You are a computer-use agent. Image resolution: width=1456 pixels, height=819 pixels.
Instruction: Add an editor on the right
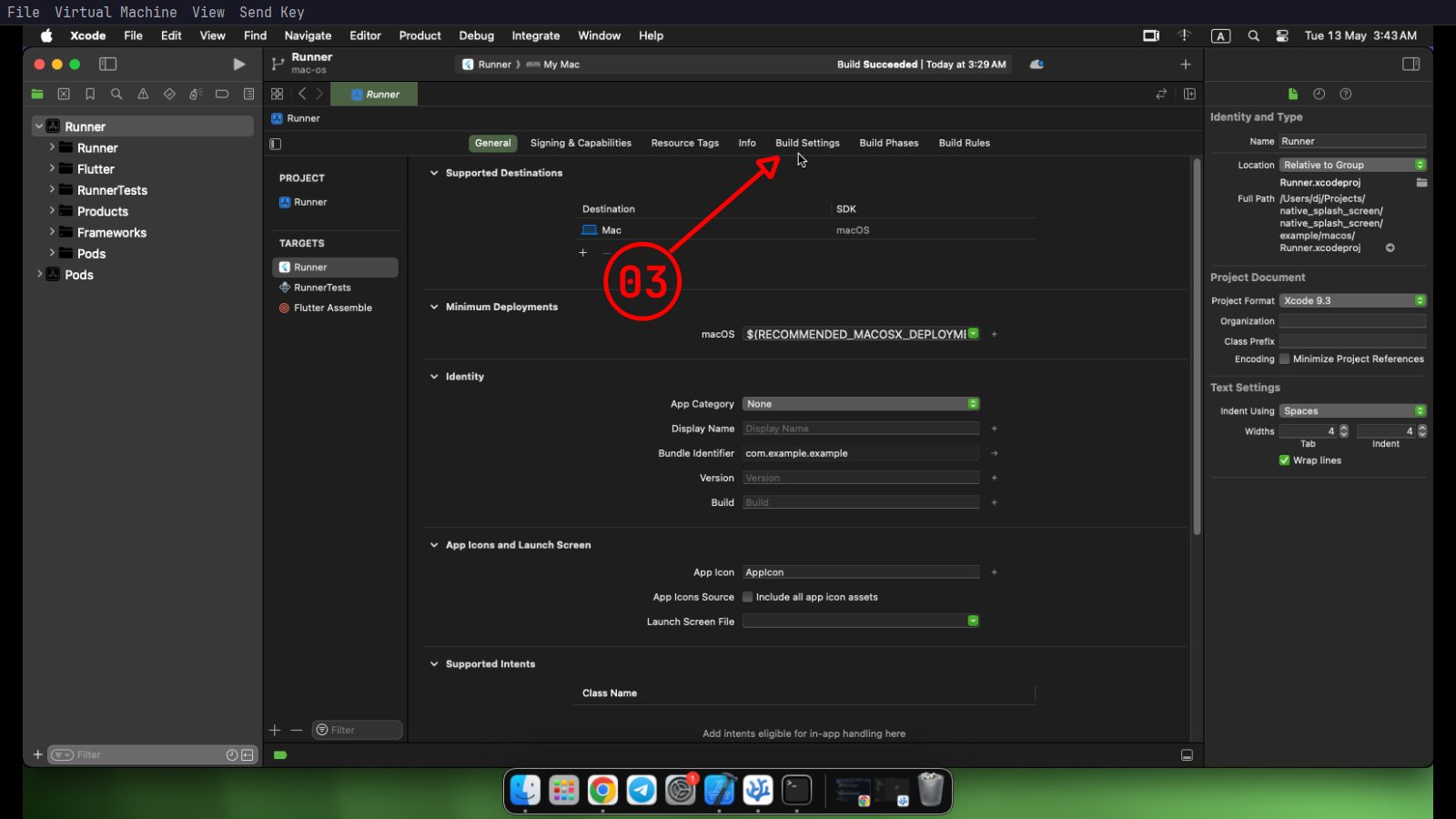pyautogui.click(x=1189, y=94)
